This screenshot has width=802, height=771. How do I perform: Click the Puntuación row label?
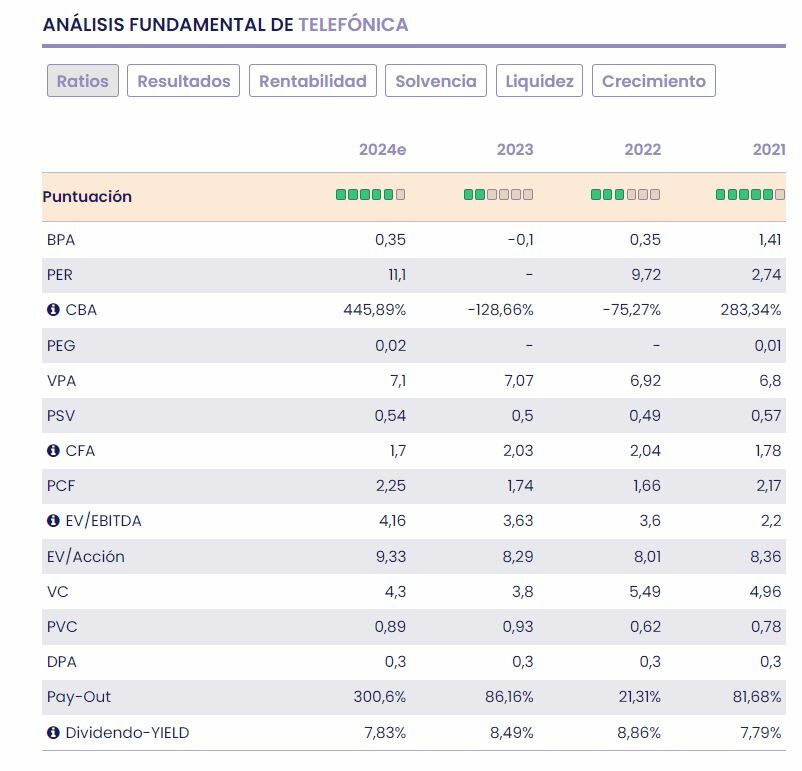87,197
